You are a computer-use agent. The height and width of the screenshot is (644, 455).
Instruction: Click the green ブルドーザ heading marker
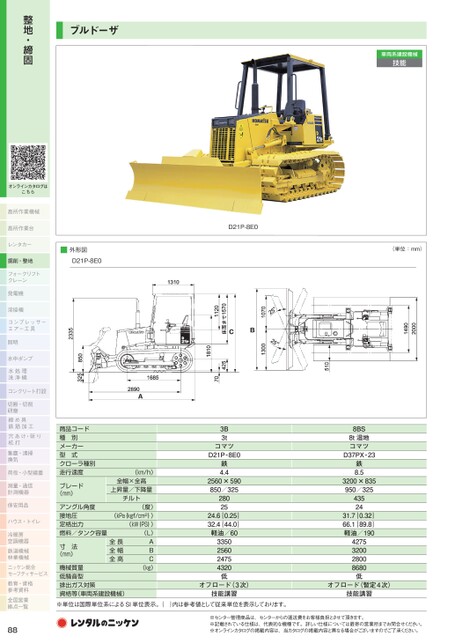(60, 30)
